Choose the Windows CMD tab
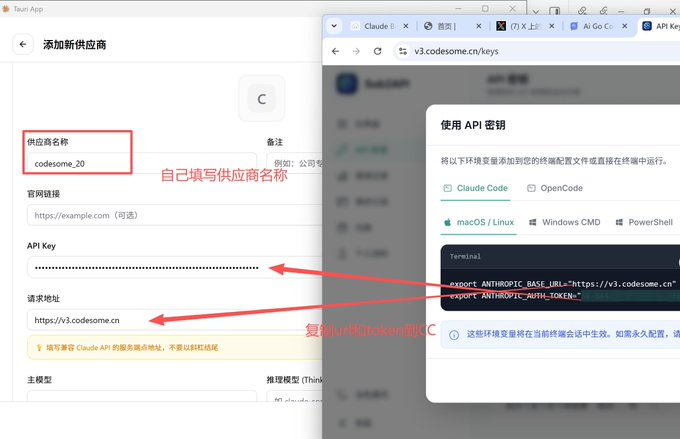 565,222
